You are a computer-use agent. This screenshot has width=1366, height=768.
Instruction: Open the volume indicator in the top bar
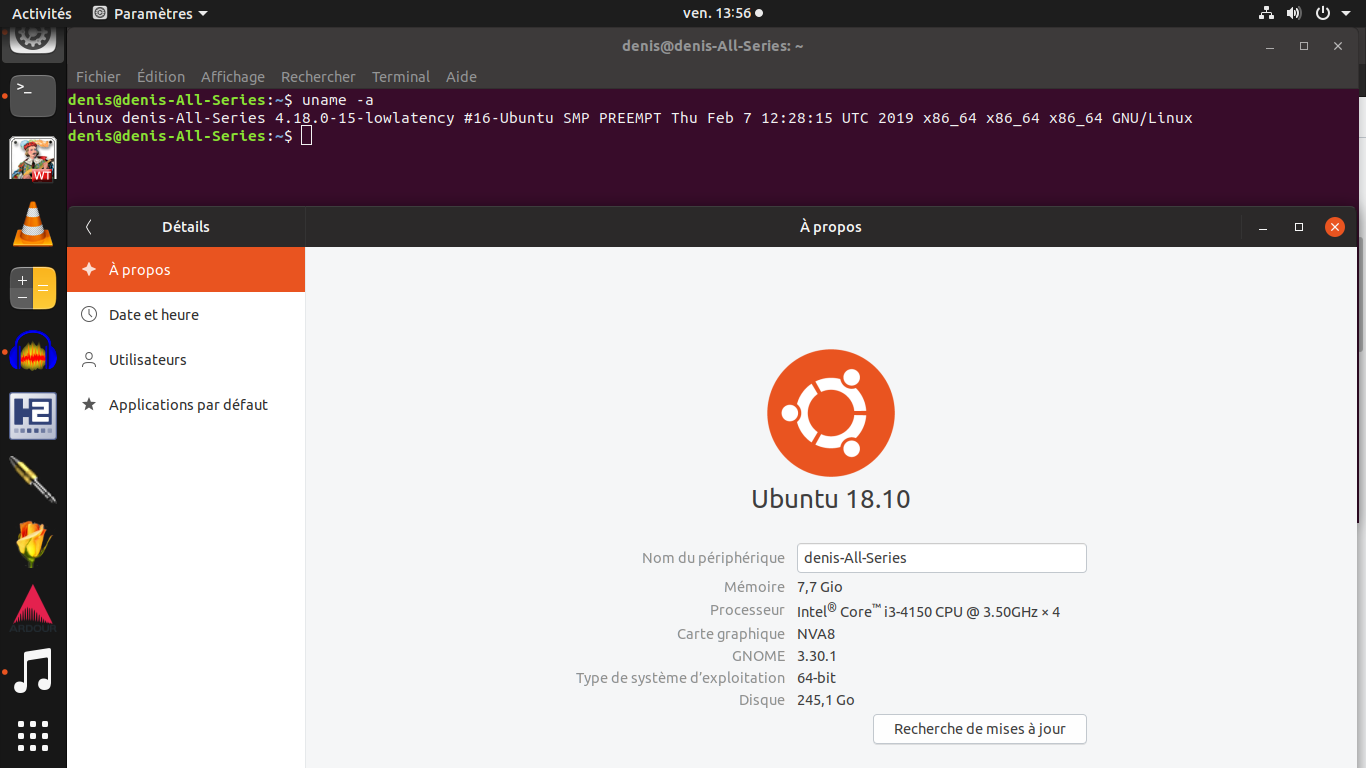click(x=1294, y=14)
